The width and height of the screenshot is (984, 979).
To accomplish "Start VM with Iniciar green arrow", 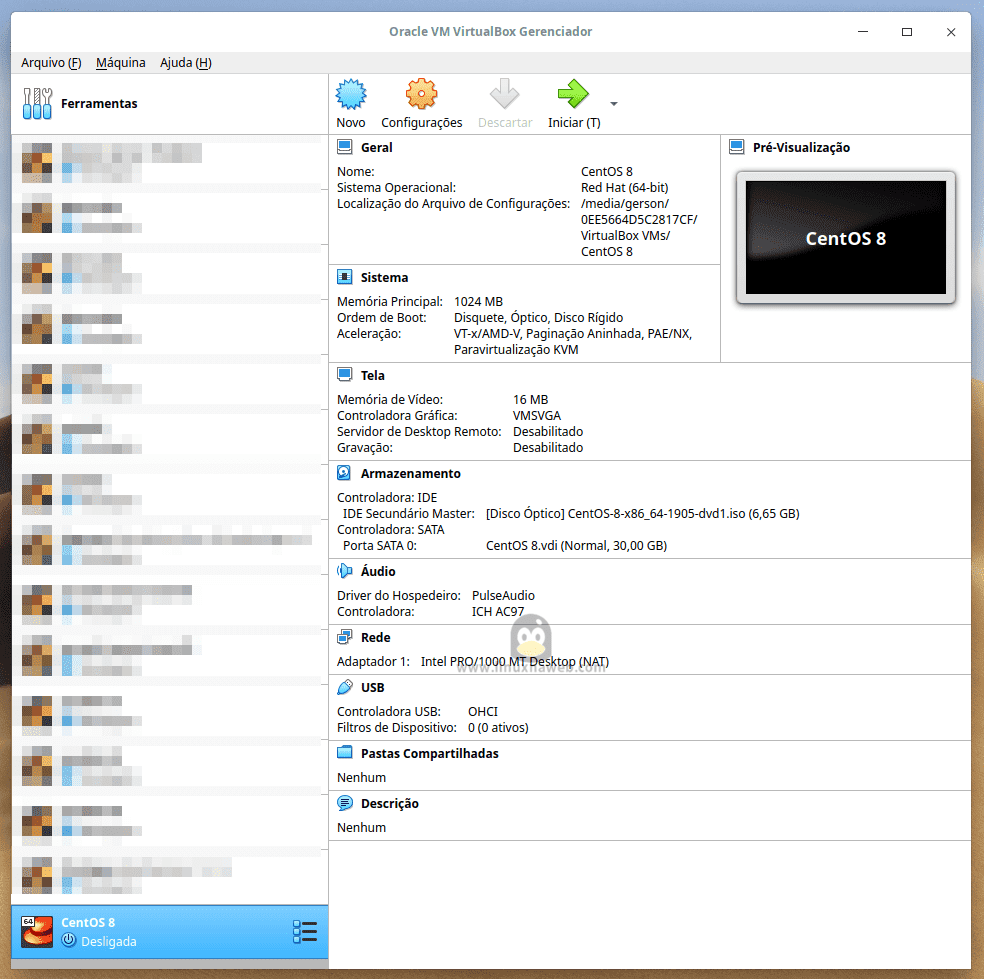I will click(x=573, y=95).
